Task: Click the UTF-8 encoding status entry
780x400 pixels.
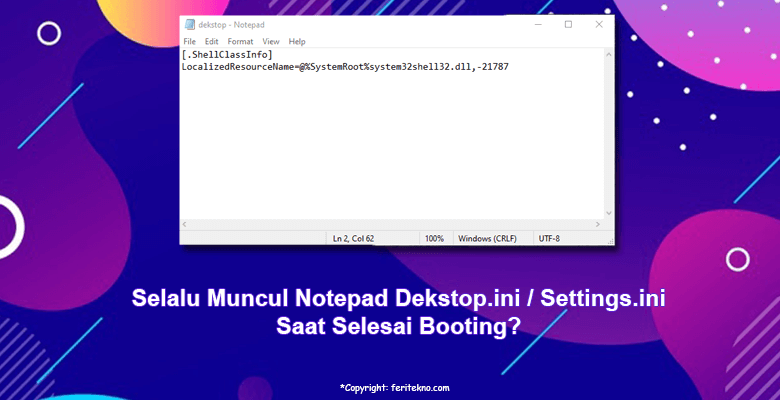Action: pos(549,239)
